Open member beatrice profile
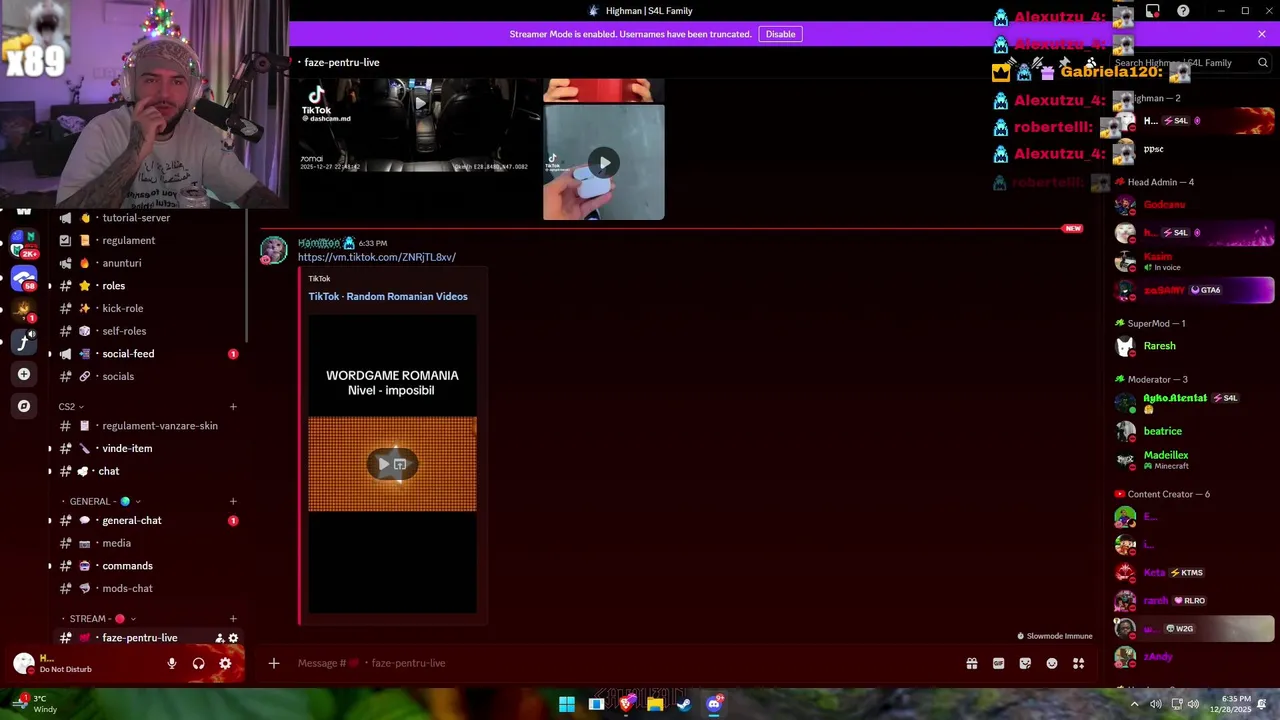This screenshot has width=1280, height=720. tap(1162, 431)
